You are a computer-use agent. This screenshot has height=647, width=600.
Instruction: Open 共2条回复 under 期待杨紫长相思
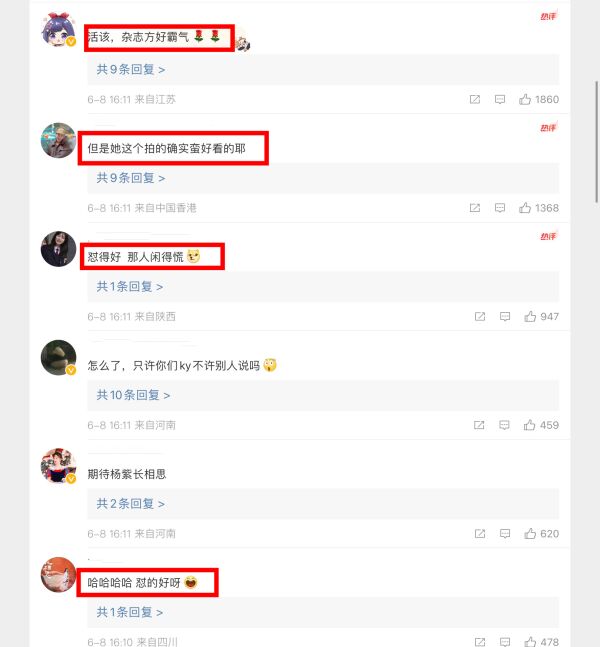tap(131, 504)
